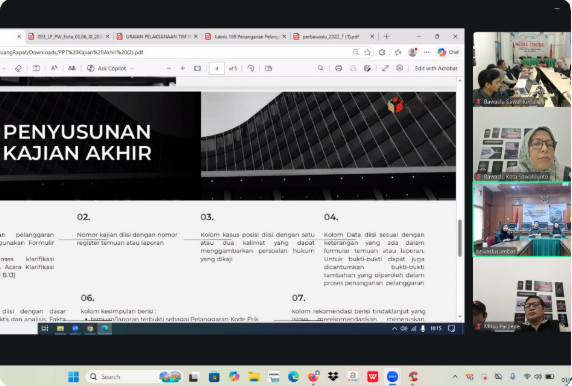Click the Wi-Fi icon in system tray

(x=527, y=377)
